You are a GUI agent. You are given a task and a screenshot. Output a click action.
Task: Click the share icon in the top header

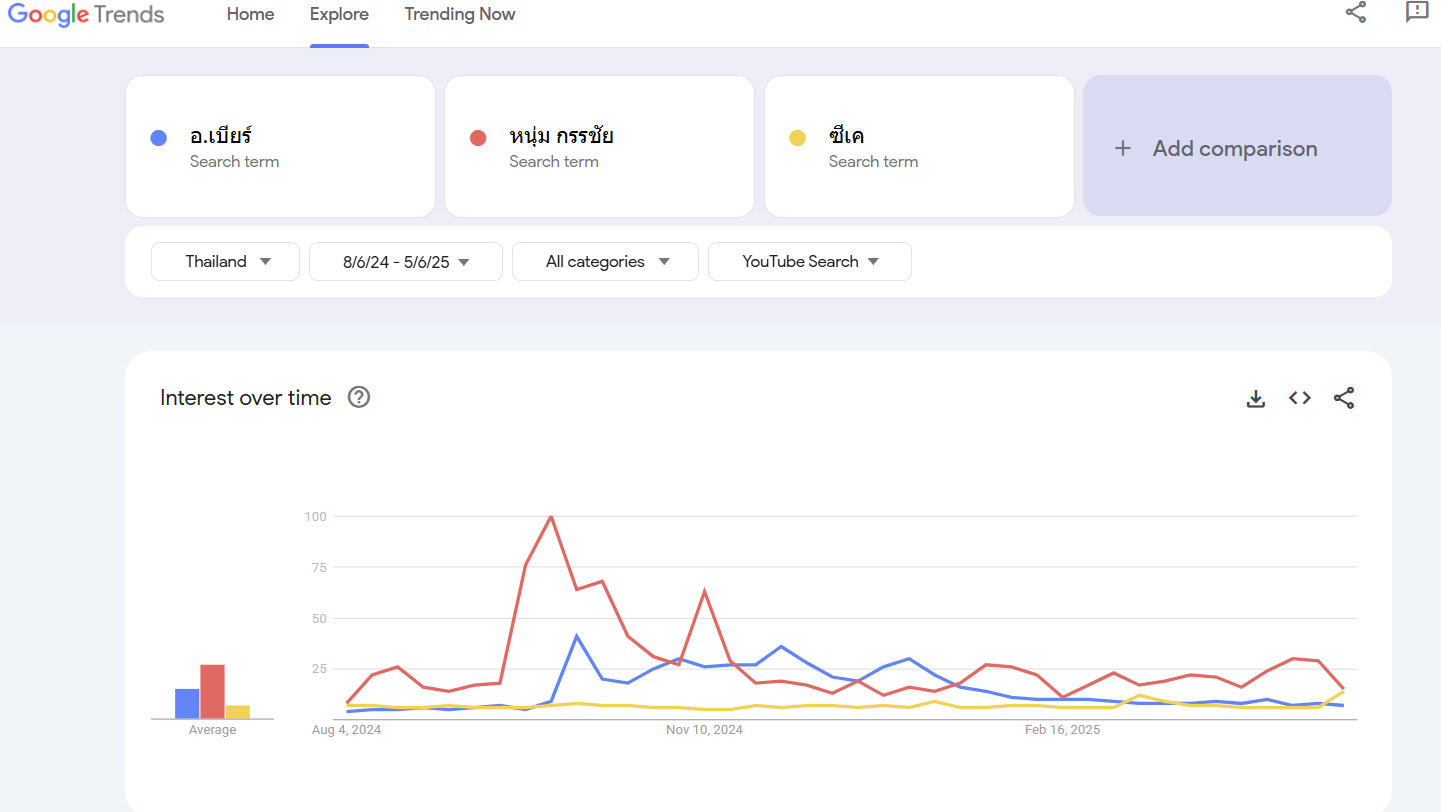coord(1356,12)
